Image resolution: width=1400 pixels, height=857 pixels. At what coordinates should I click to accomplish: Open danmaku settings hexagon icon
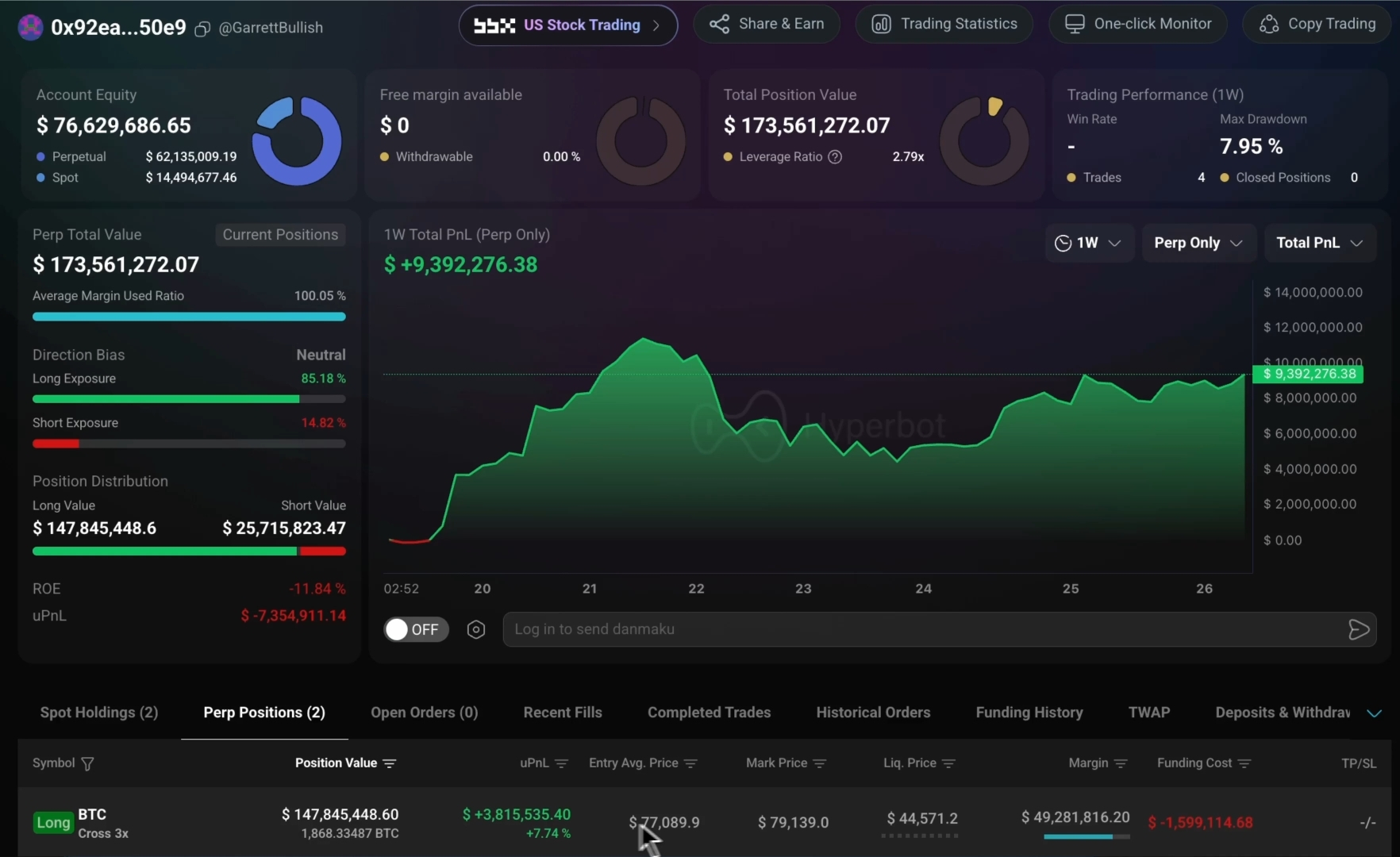476,629
